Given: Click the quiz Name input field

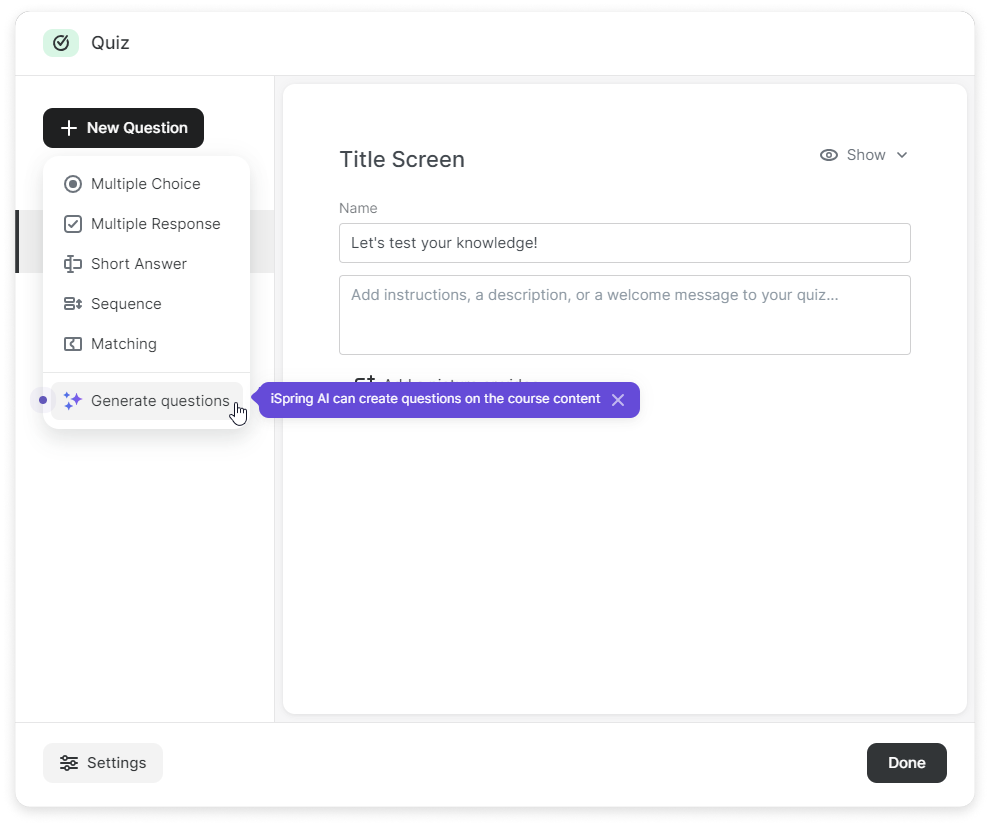Looking at the screenshot, I should (x=624, y=243).
